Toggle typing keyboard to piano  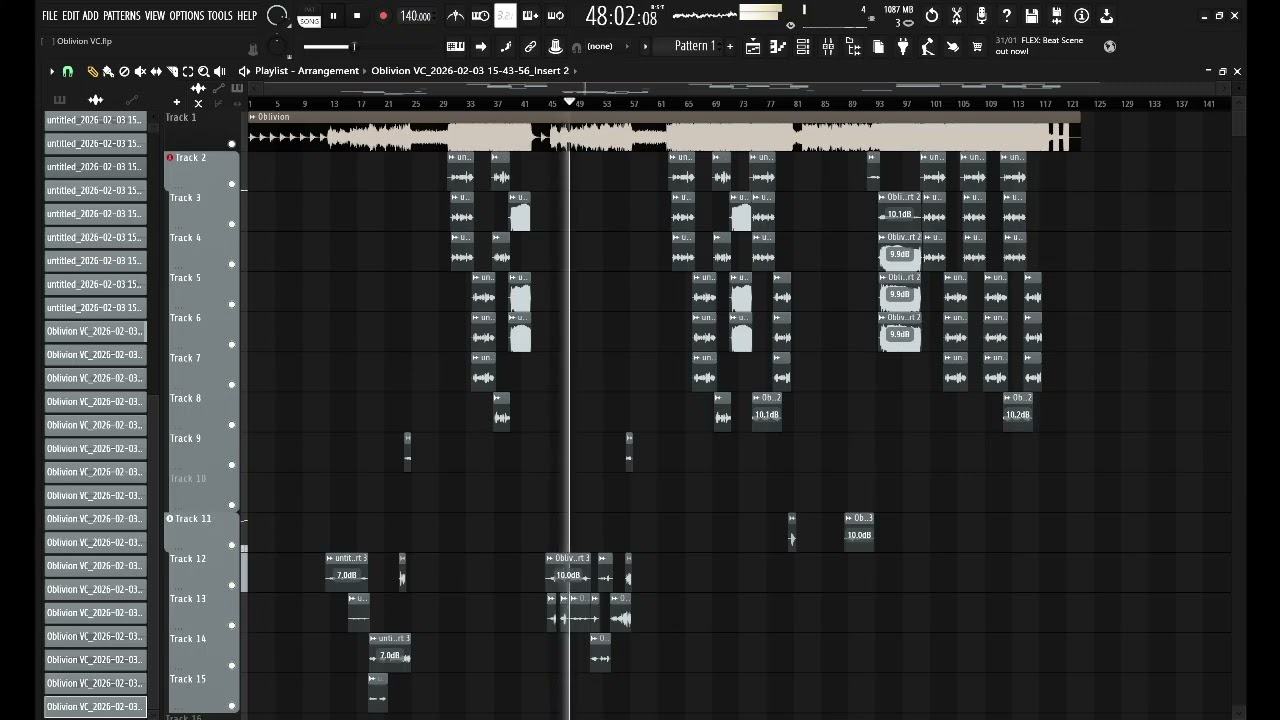455,47
